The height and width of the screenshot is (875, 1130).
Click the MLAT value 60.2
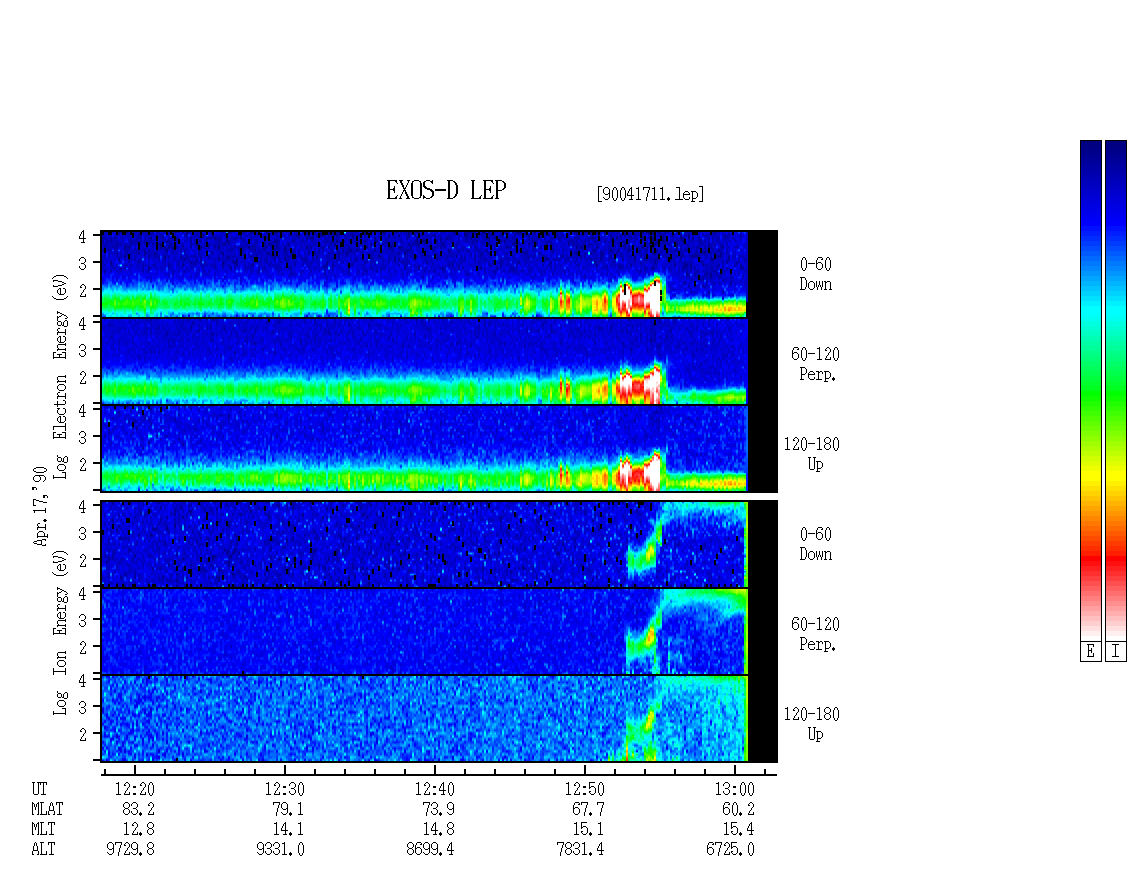[x=738, y=809]
